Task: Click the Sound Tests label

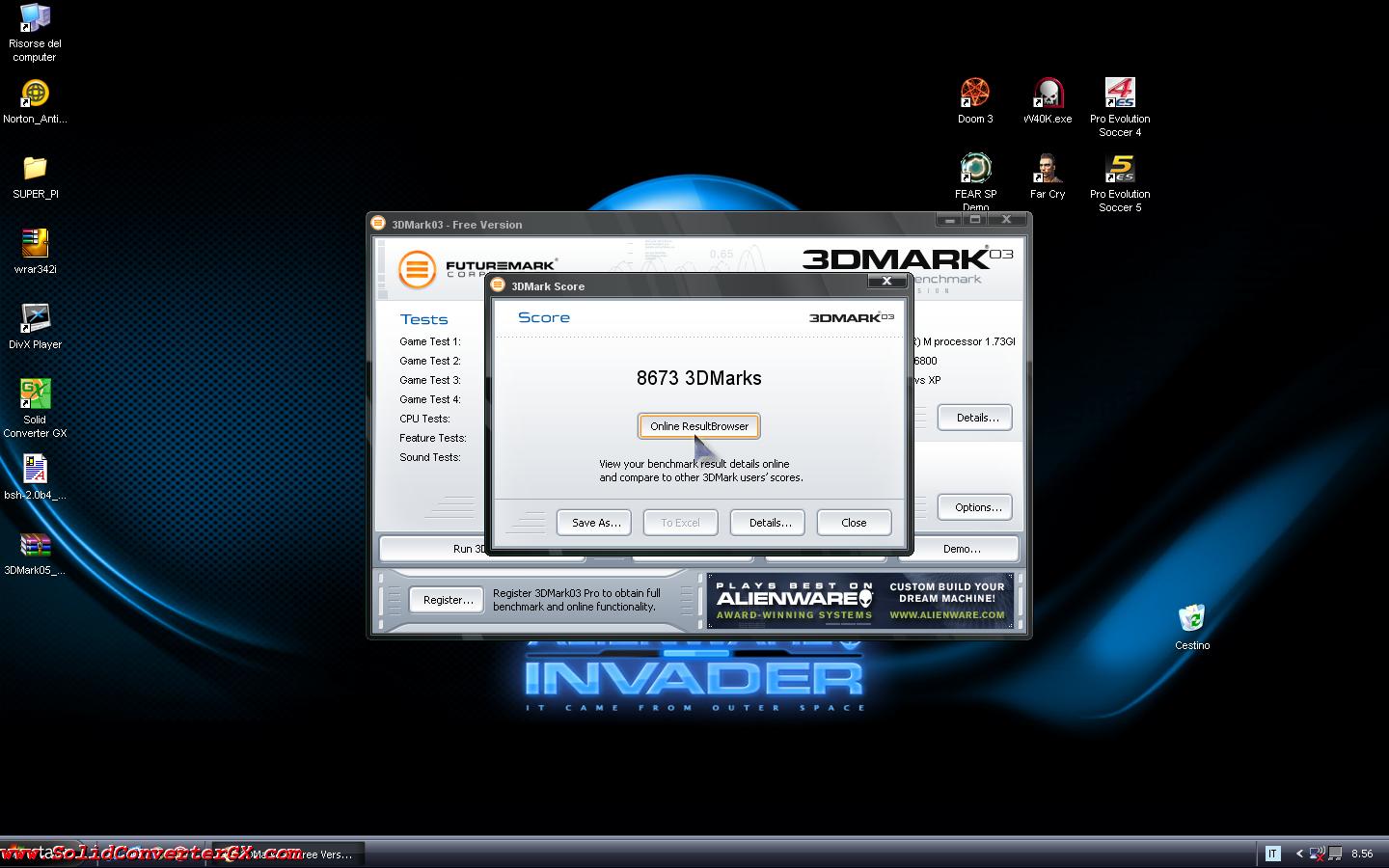Action: [x=430, y=457]
